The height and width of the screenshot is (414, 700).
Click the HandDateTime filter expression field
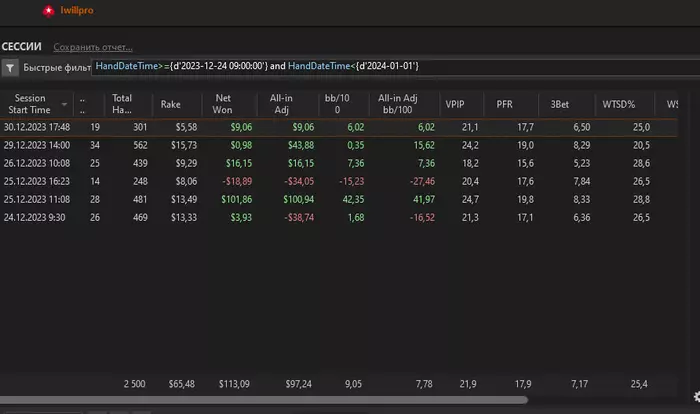pos(257,66)
